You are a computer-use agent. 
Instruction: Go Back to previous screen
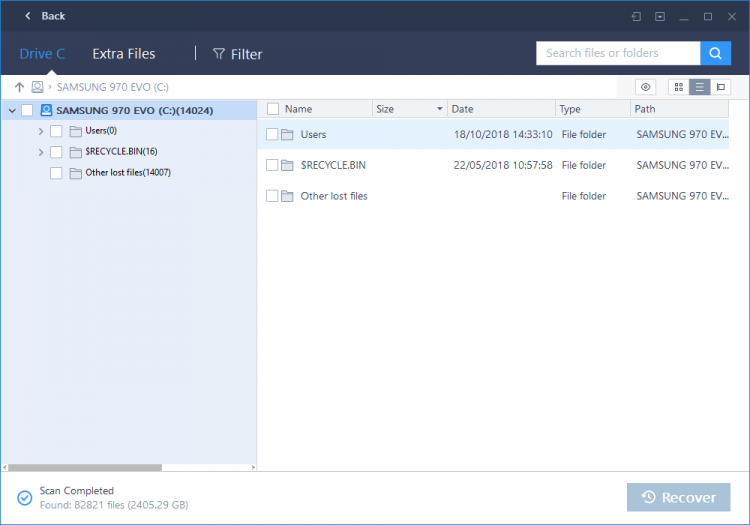(x=45, y=16)
